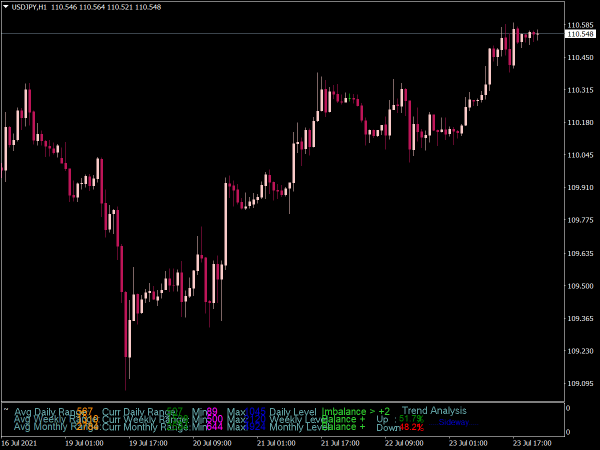This screenshot has width=600, height=450.
Task: Click the Down label in the indicator panel
Action: (388, 427)
